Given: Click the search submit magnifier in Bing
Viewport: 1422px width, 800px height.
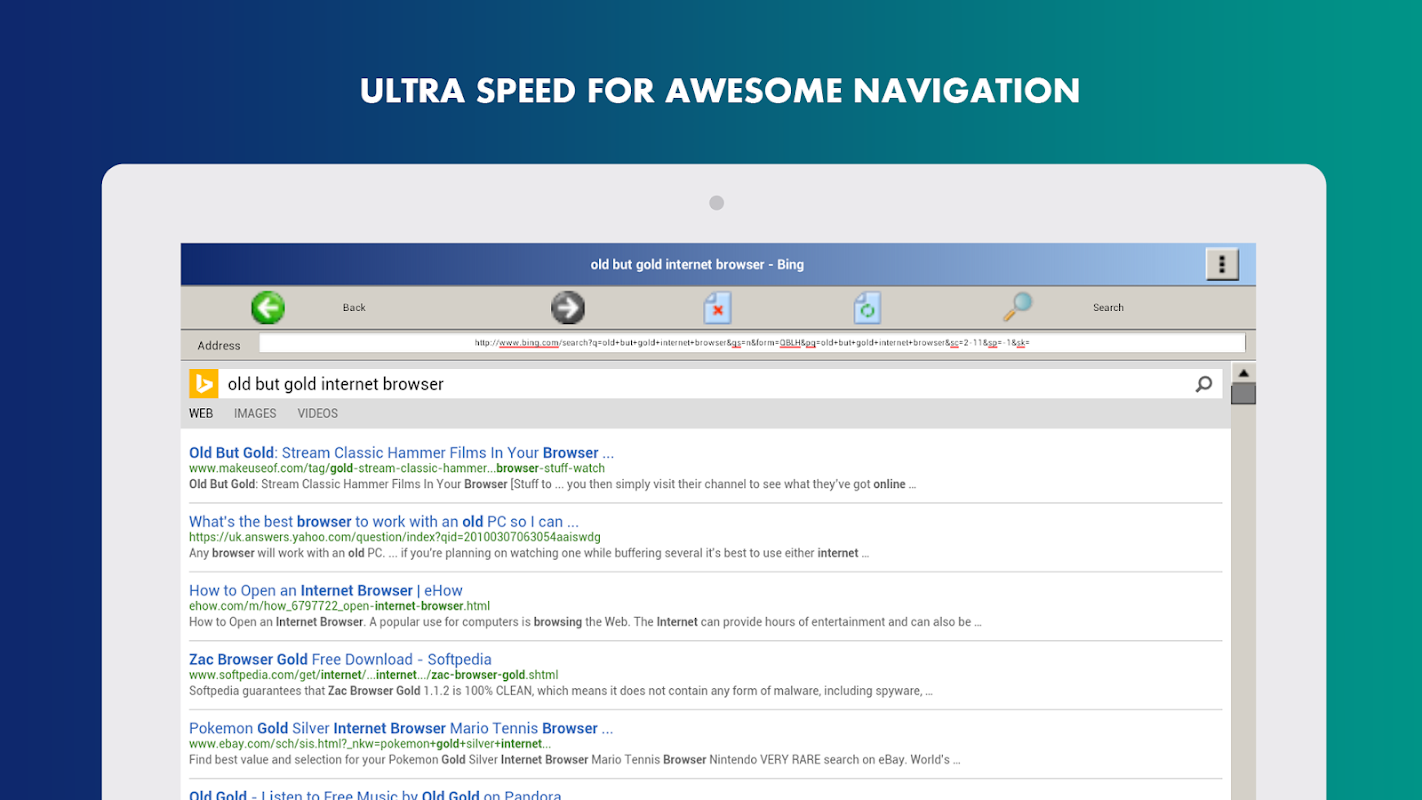Looking at the screenshot, I should click(1204, 384).
